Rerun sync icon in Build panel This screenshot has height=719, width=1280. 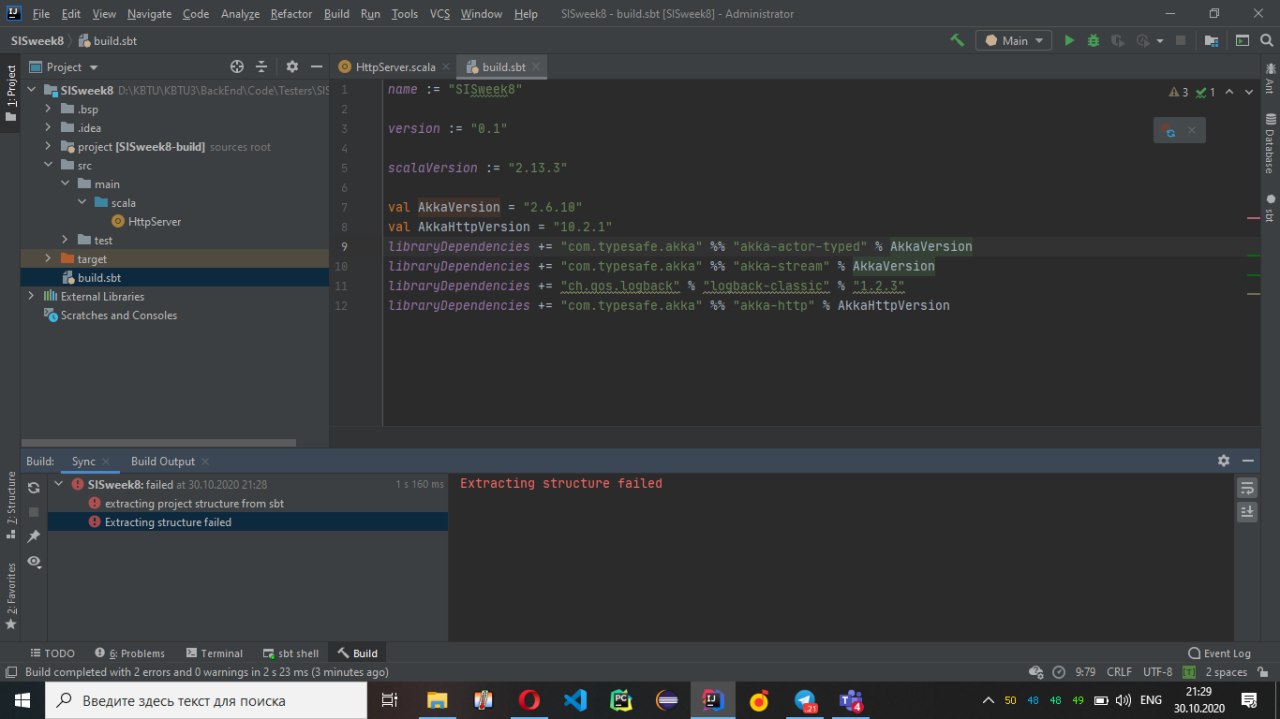click(x=33, y=487)
